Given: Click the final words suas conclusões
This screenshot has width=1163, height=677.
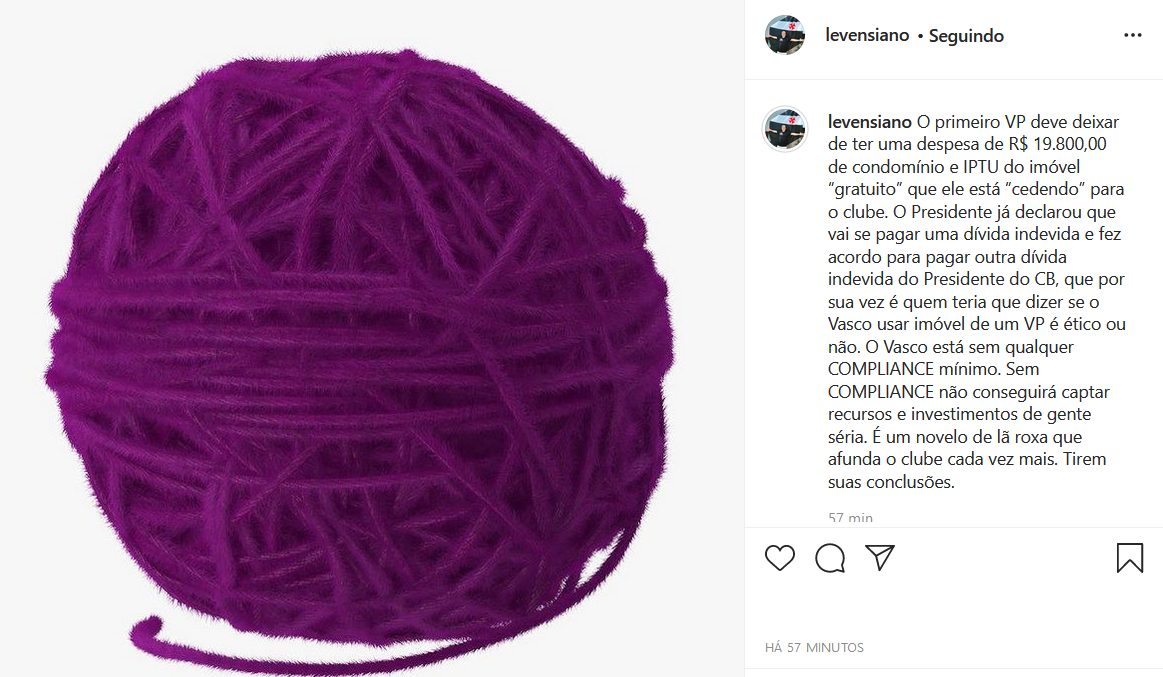Looking at the screenshot, I should click(x=891, y=482).
